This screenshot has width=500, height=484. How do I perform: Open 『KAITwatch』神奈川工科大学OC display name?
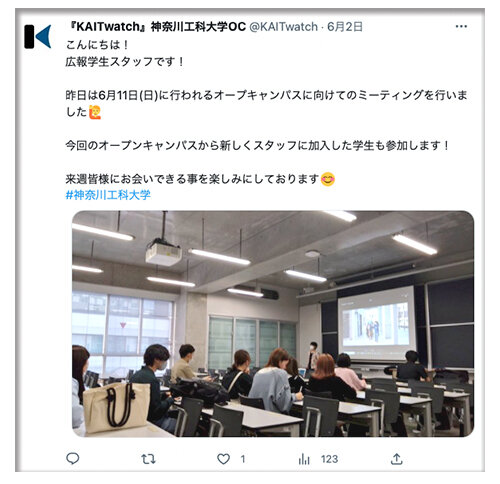pos(156,27)
